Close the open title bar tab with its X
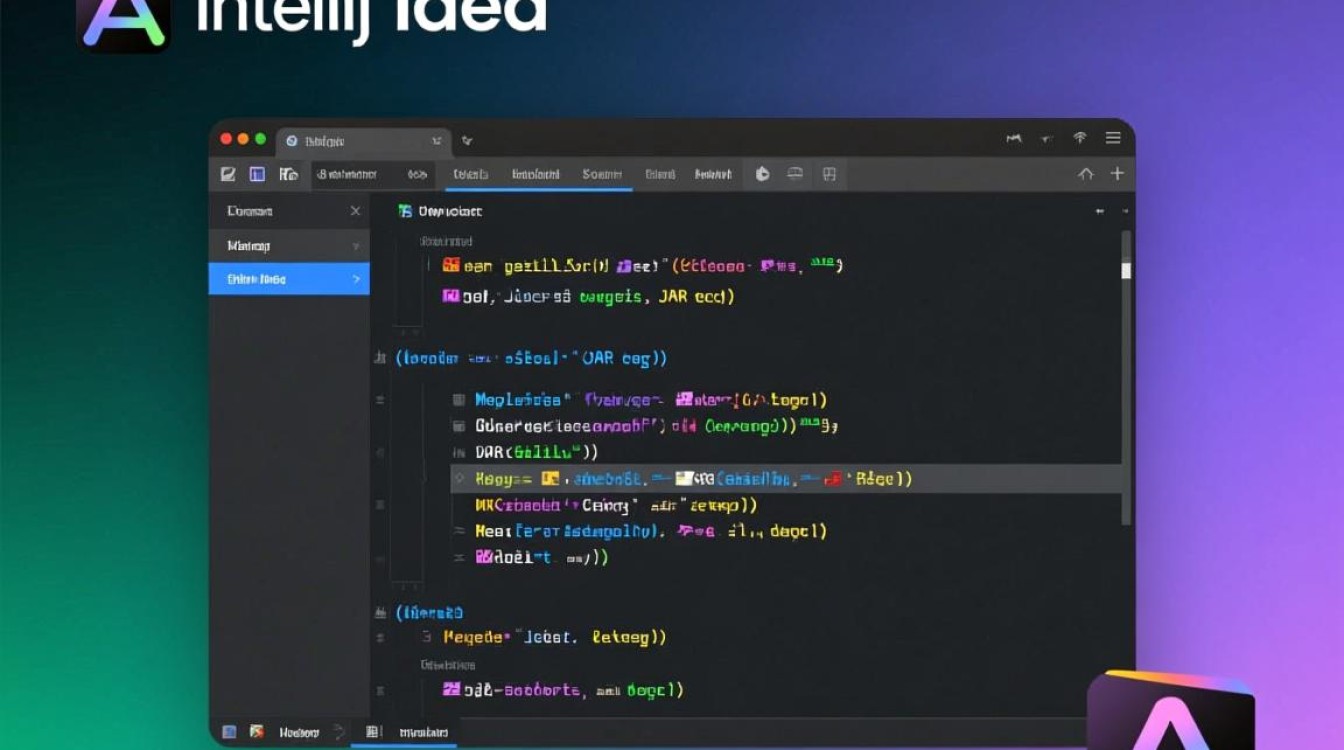Viewport: 1344px width, 750px height. tap(436, 141)
